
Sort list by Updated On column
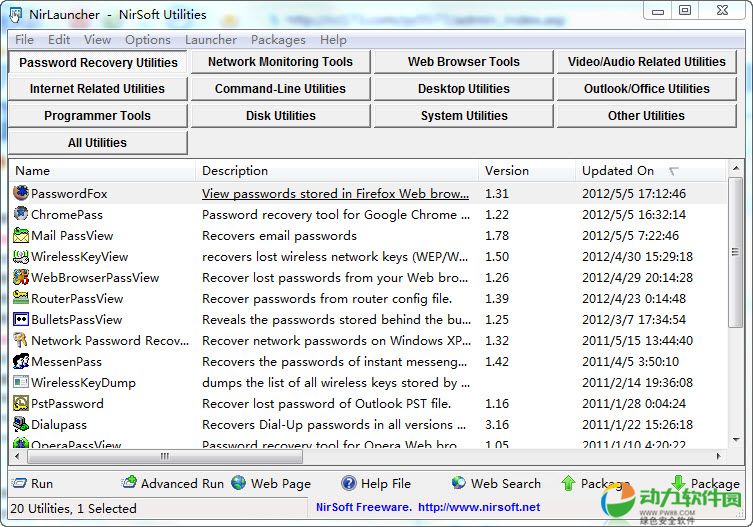[618, 171]
